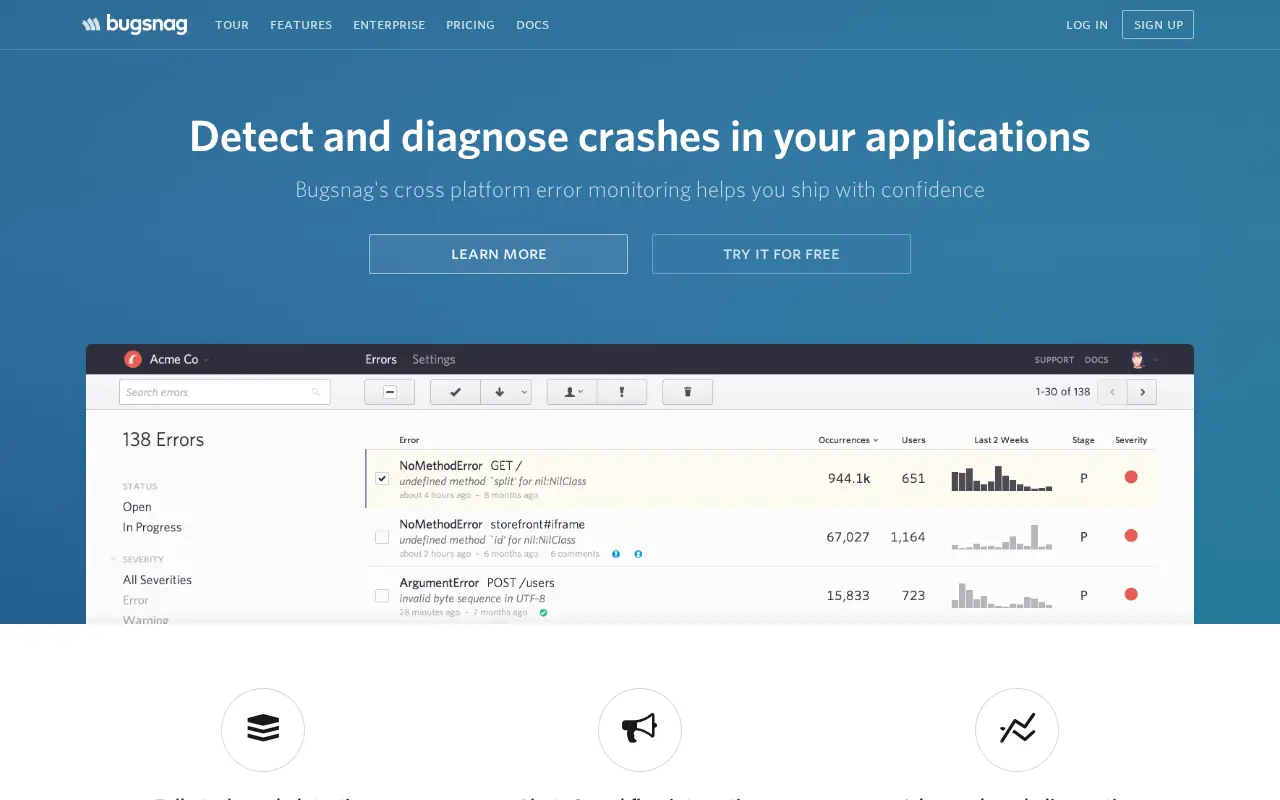Click the user avatar in dashboard header
The width and height of the screenshot is (1280, 800).
click(1137, 359)
